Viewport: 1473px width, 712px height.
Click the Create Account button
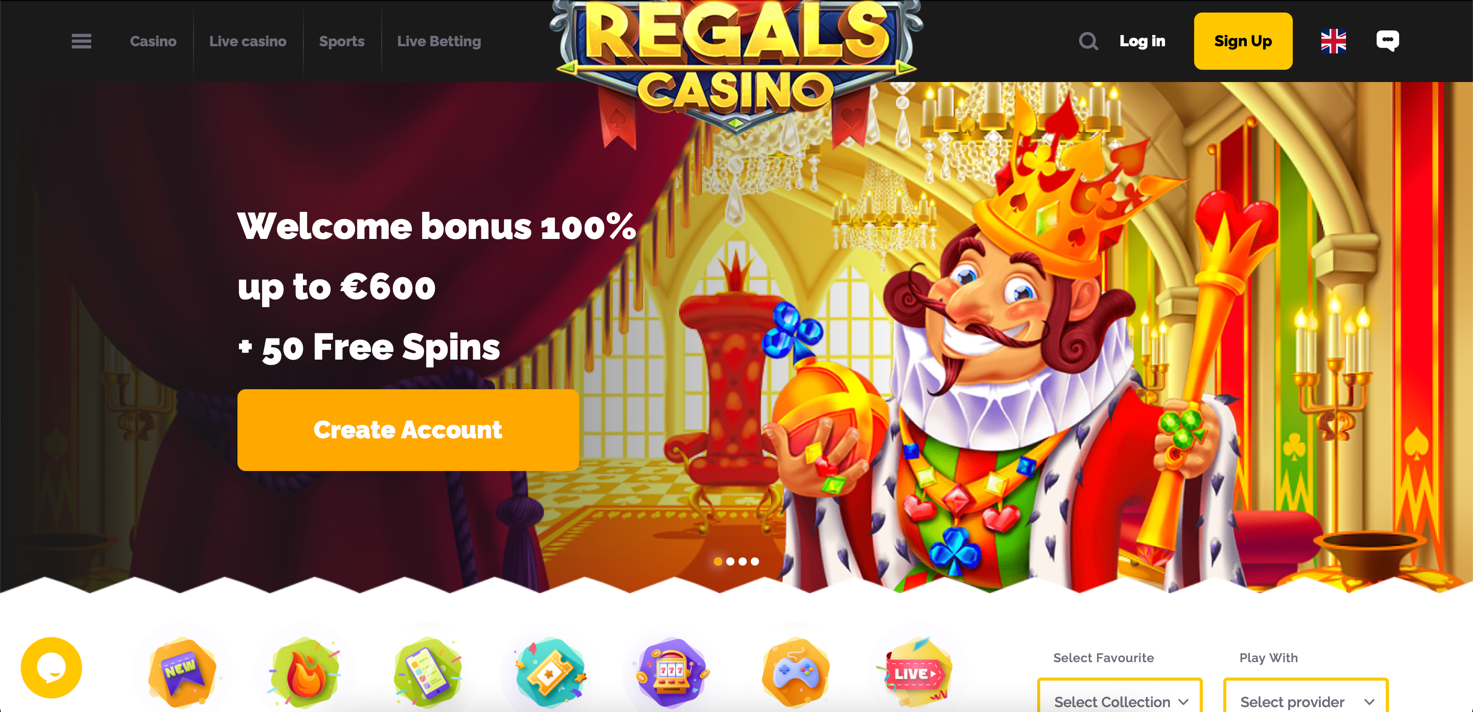pyautogui.click(x=408, y=430)
